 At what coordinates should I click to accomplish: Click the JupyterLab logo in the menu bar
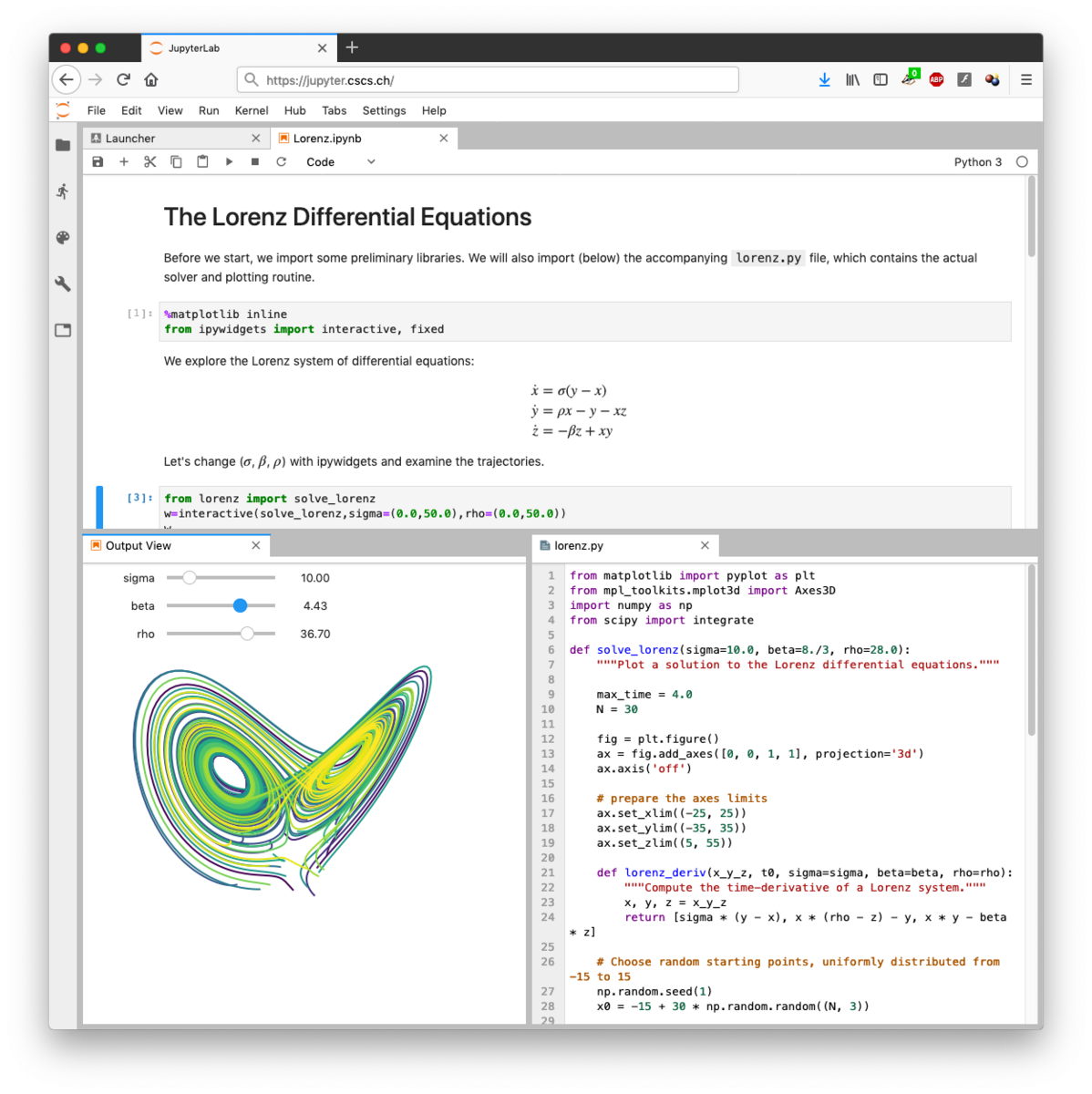[63, 110]
